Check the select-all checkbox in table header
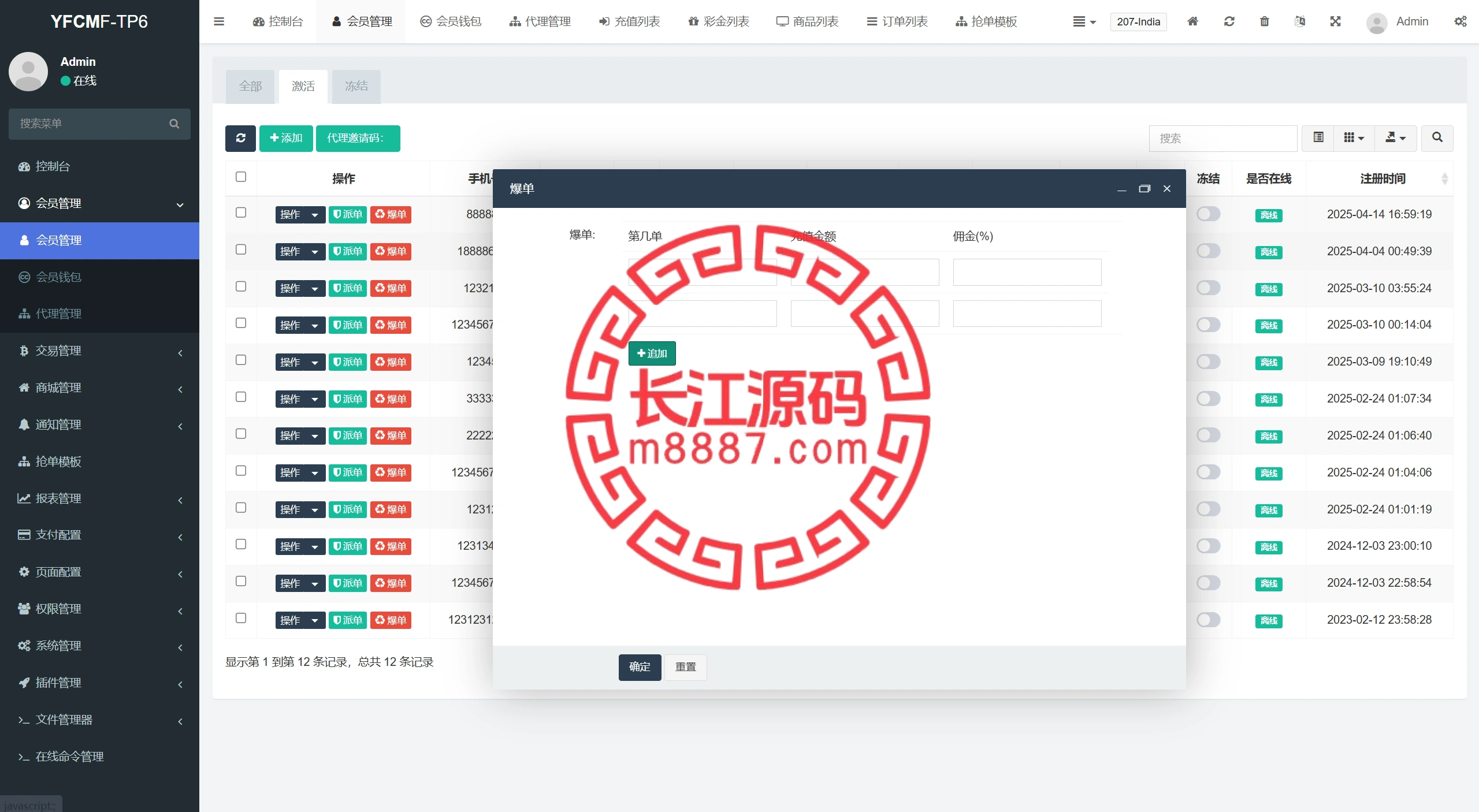 (x=241, y=177)
